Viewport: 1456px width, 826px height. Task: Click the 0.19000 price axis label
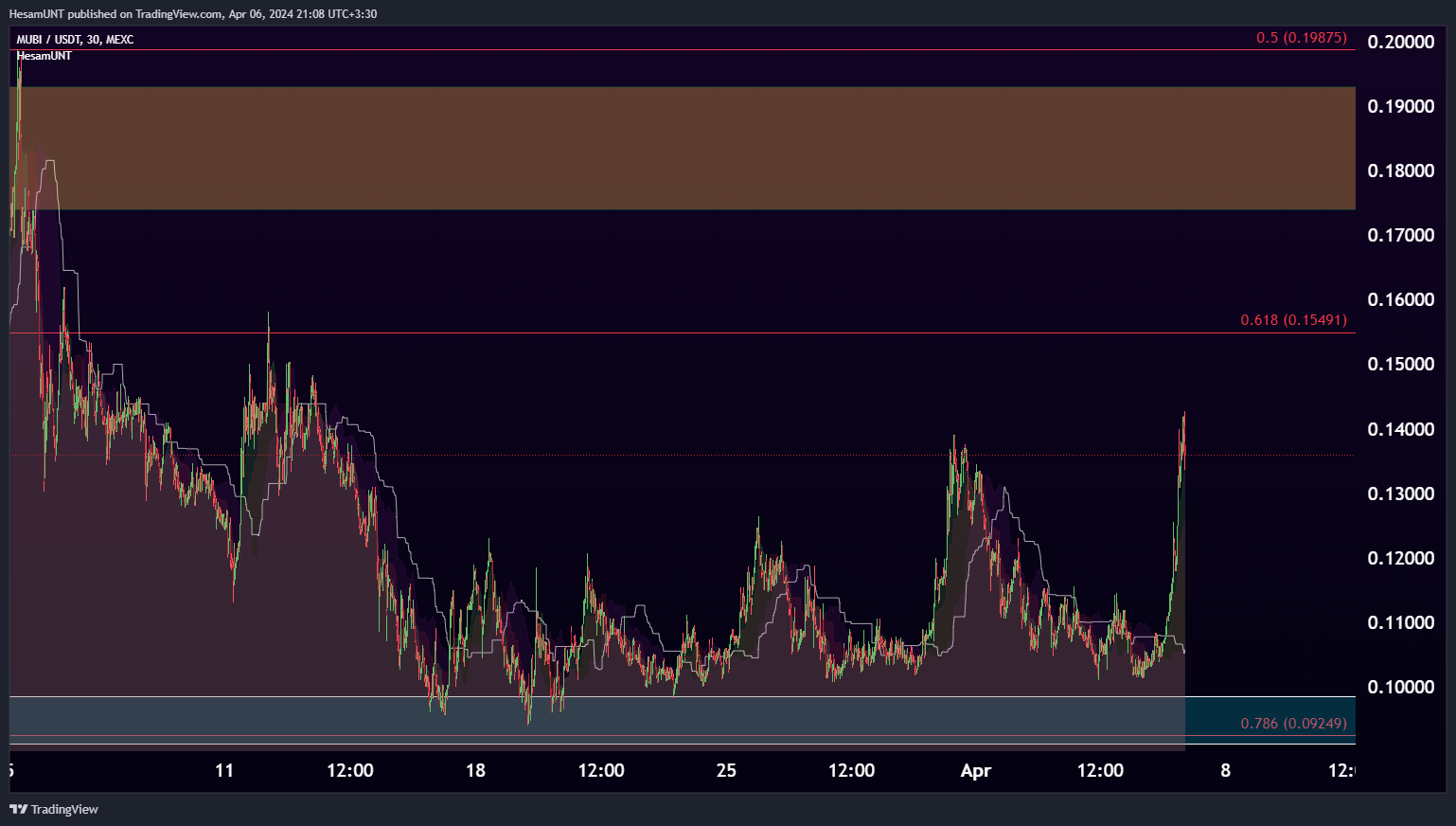click(x=1401, y=106)
